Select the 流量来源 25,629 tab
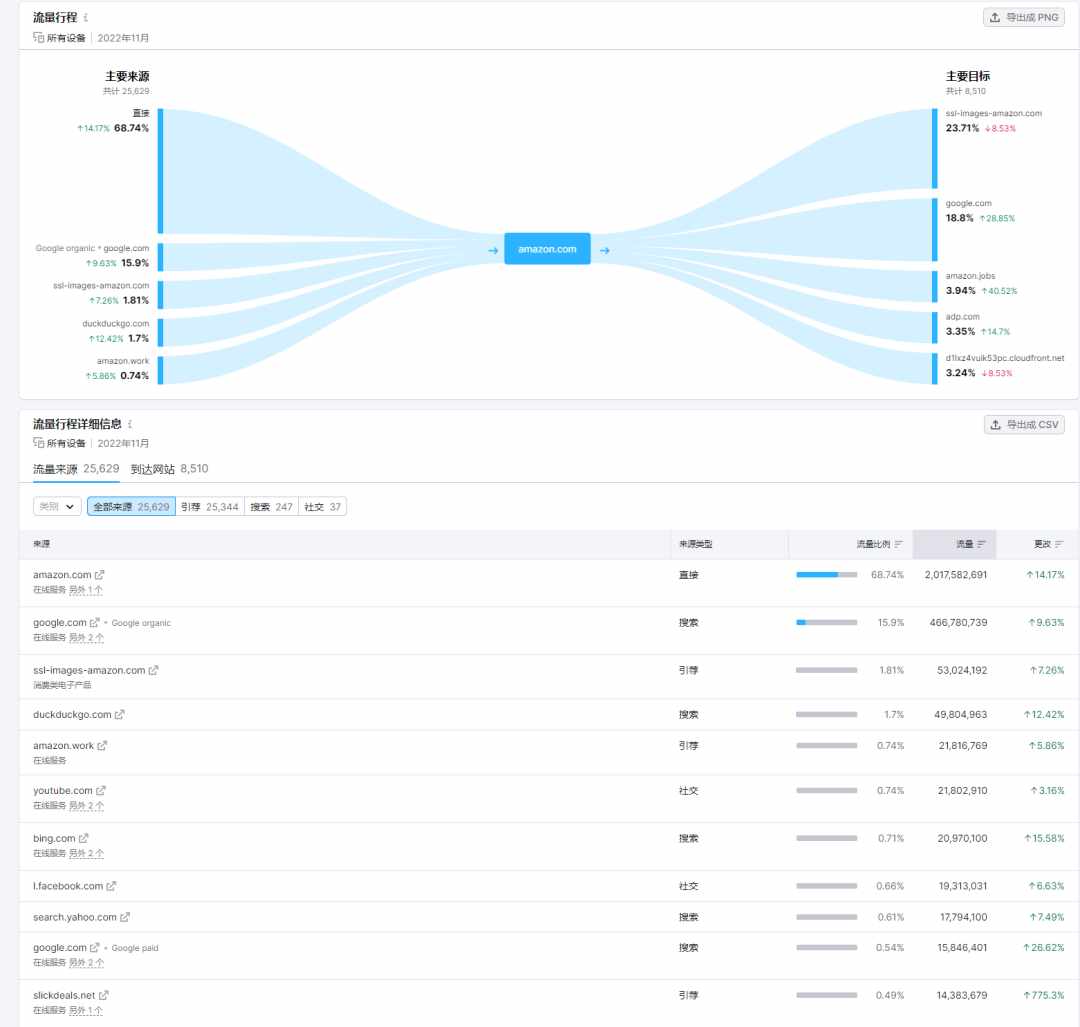 tap(76, 468)
